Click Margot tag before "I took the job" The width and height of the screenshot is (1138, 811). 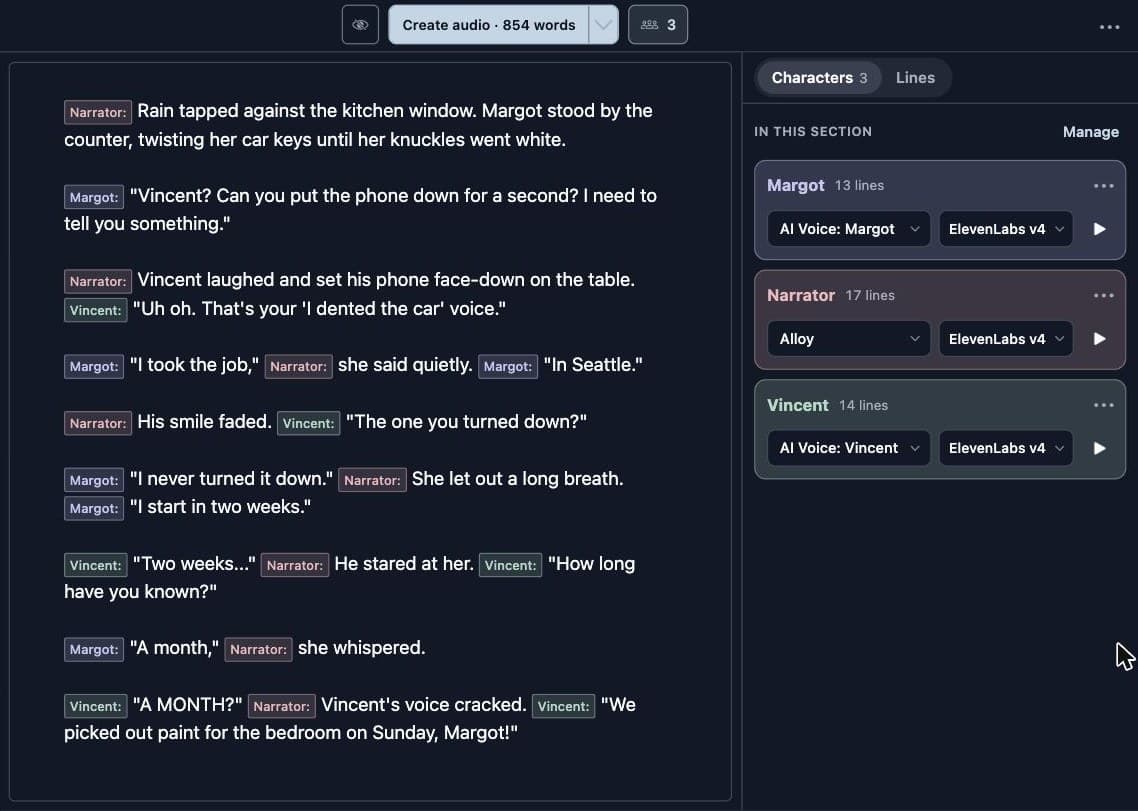tap(94, 367)
